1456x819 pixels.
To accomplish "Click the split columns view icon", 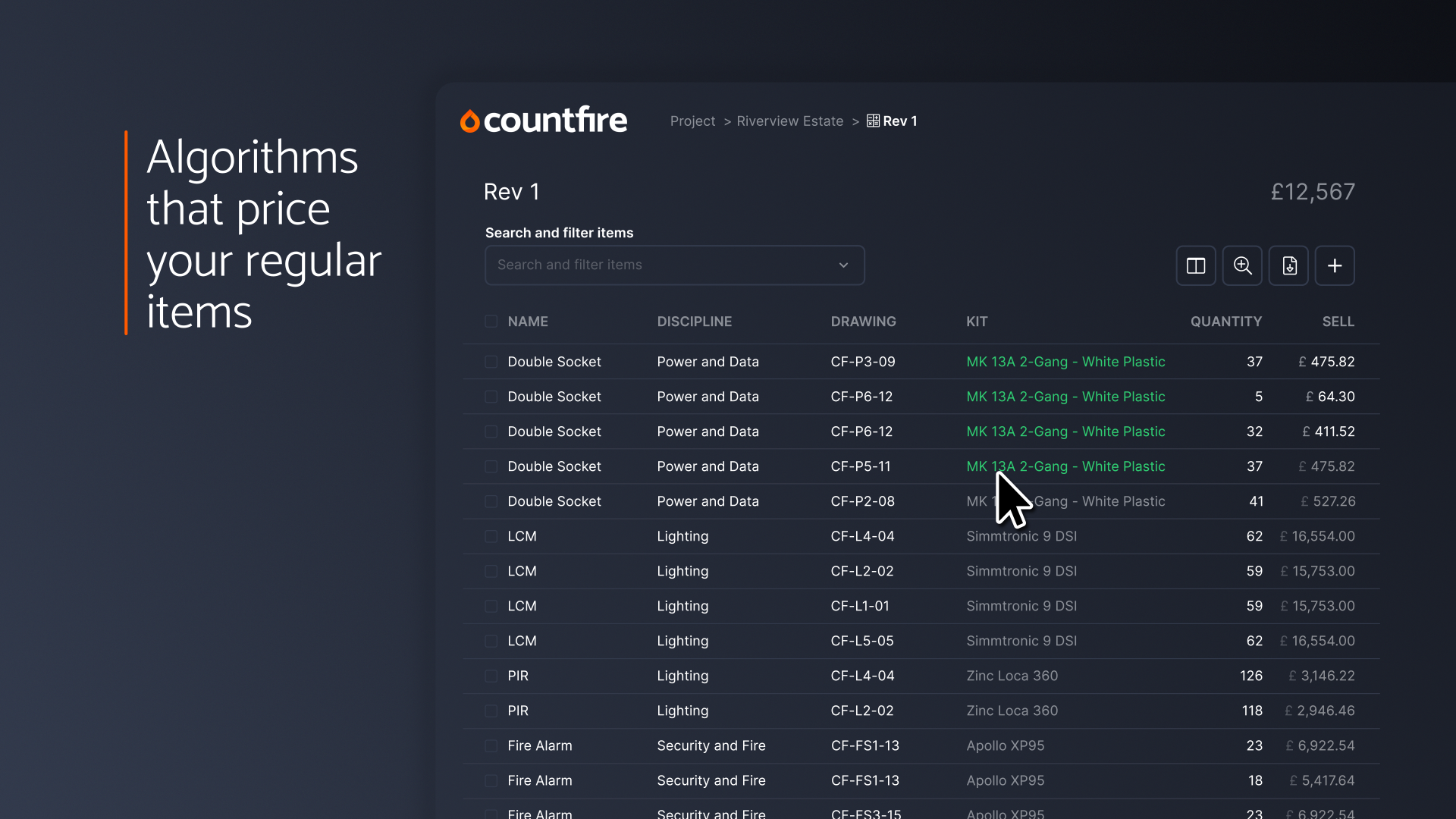I will pos(1196,266).
